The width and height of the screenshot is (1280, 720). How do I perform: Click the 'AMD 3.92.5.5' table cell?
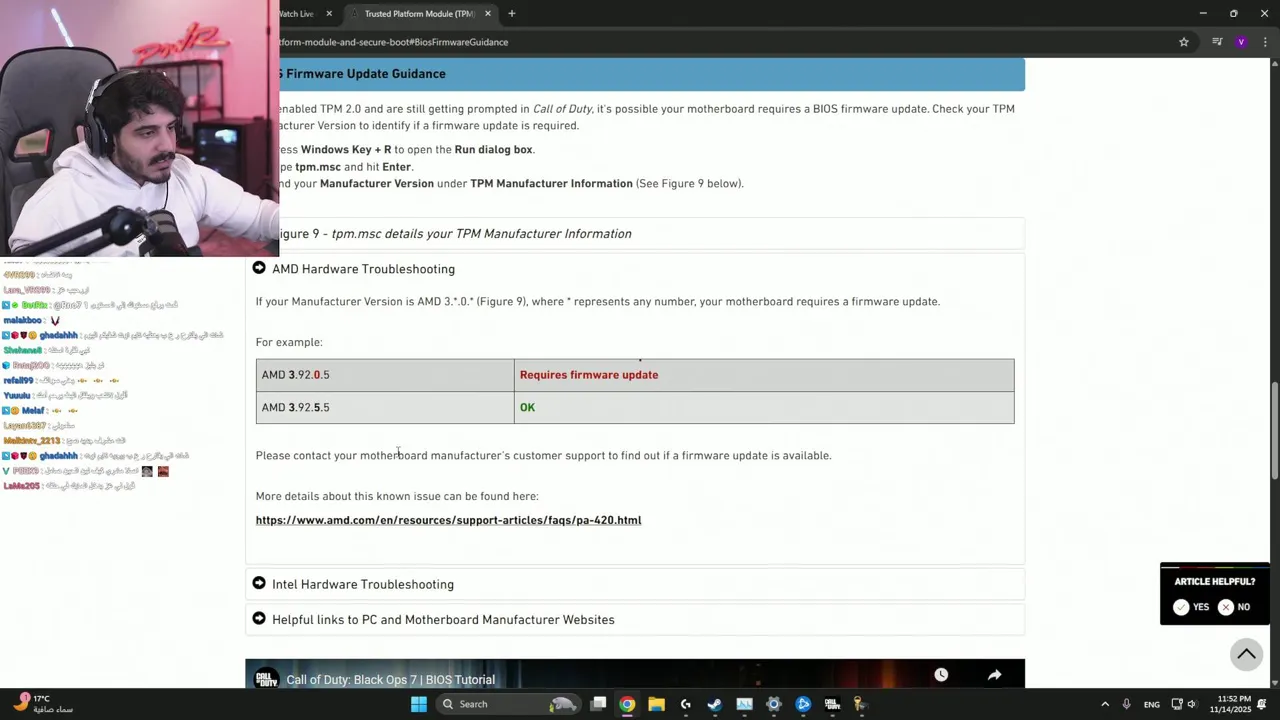tap(385, 407)
